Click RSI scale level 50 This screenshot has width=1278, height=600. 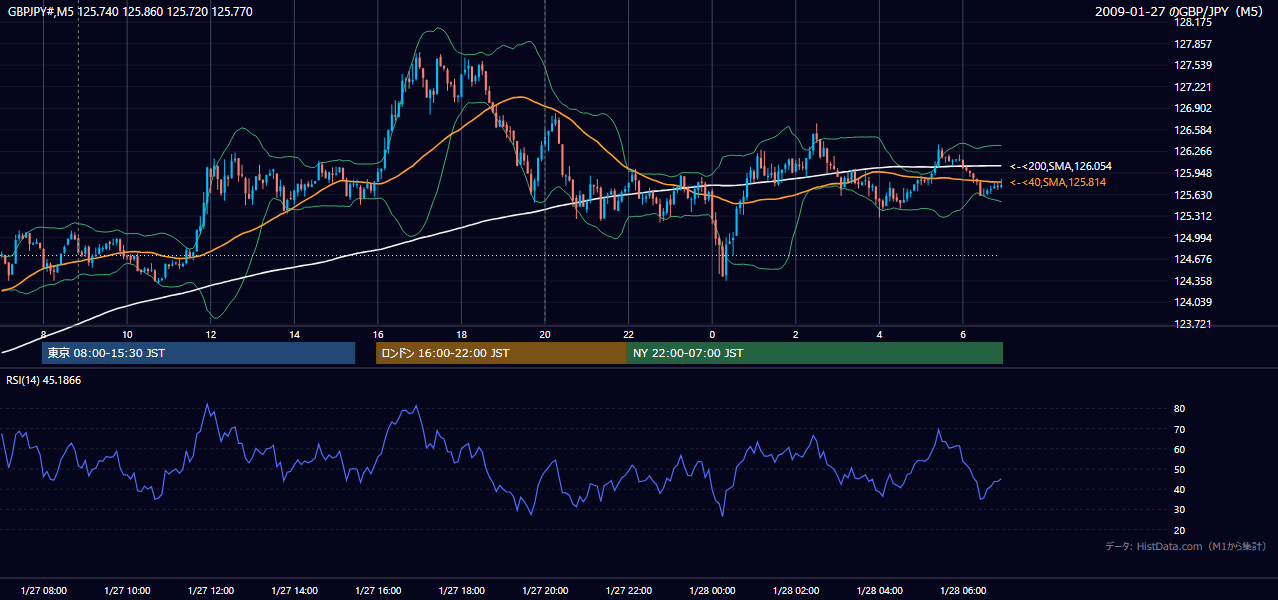pos(1179,469)
